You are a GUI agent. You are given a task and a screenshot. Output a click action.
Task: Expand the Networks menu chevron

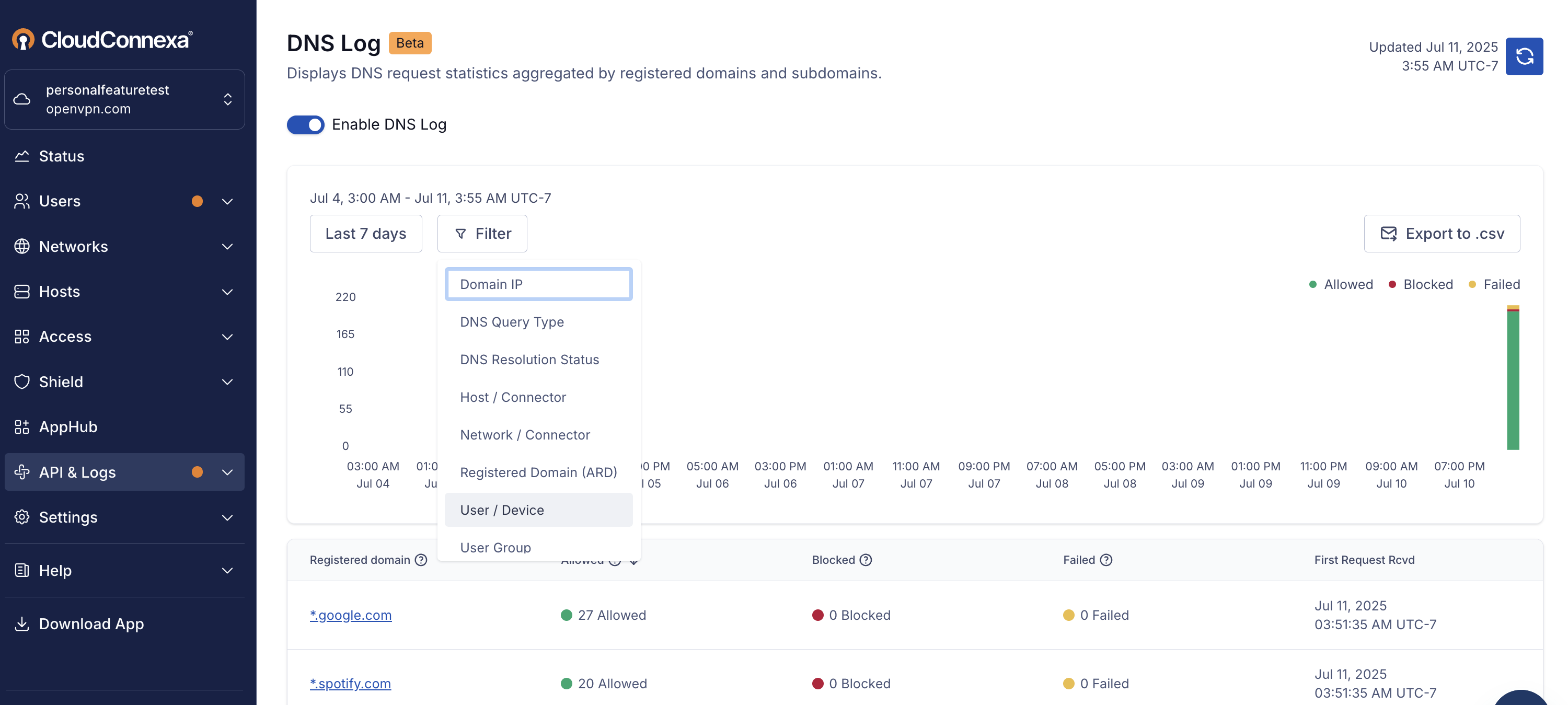point(227,246)
